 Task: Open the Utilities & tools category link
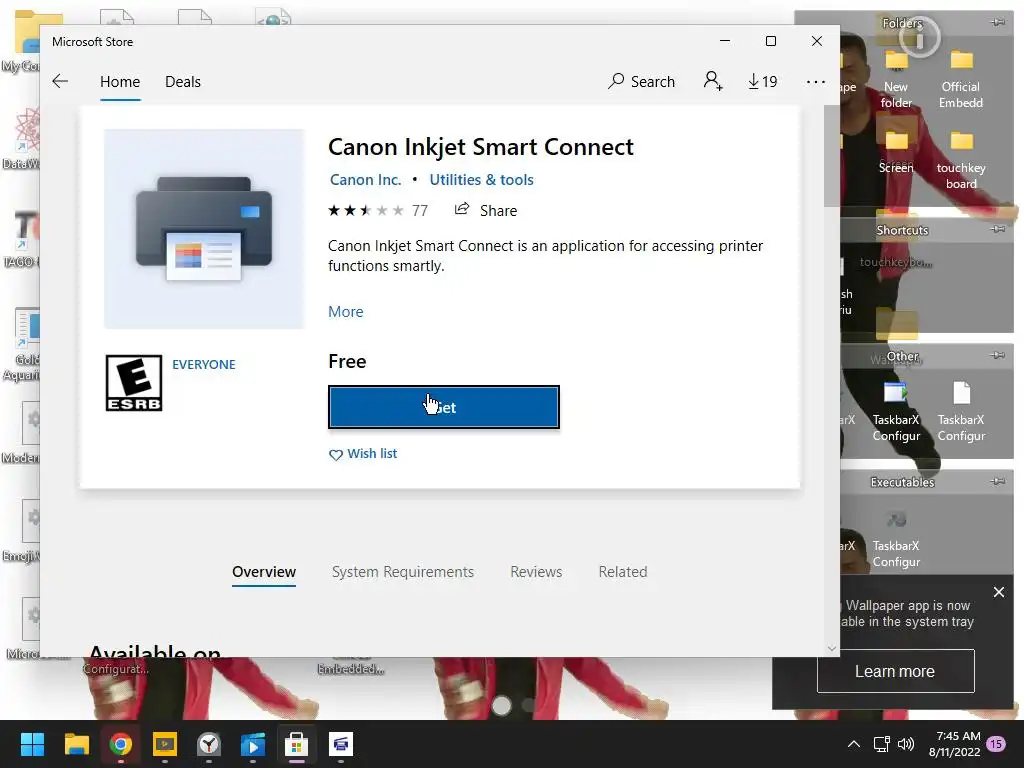coord(481,180)
